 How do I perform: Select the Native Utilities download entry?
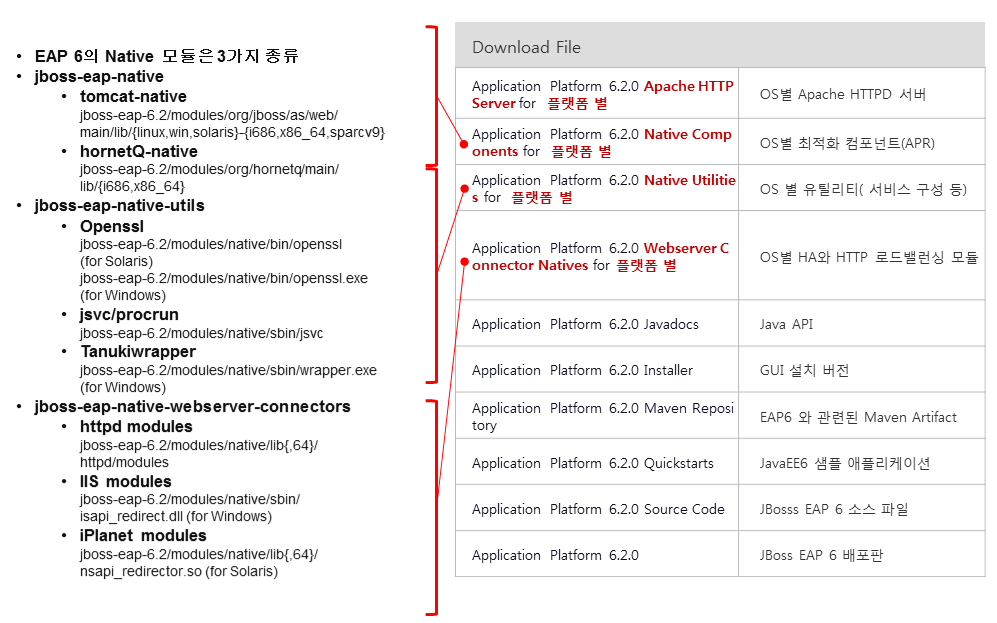[x=602, y=188]
